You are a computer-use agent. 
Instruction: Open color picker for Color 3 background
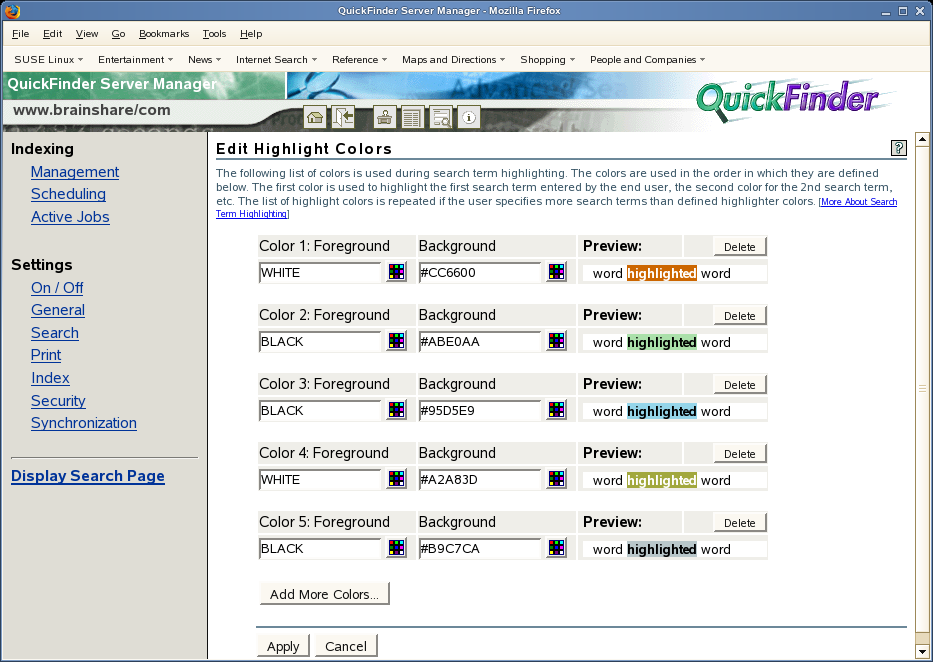click(x=556, y=410)
